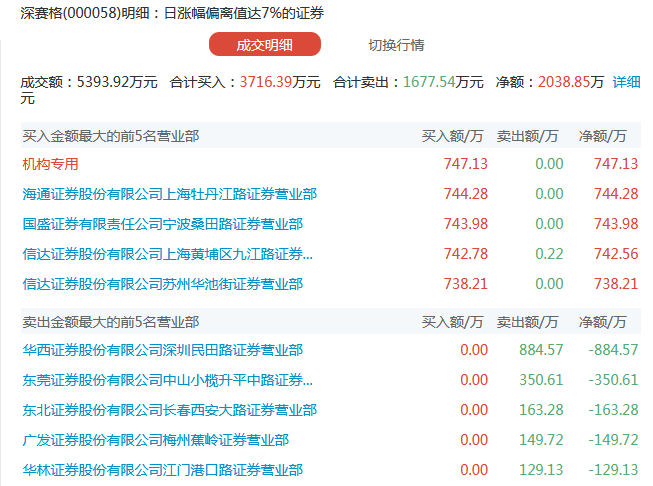Click 卖出额/万 column header in buy table
The height and width of the screenshot is (486, 653).
pos(527,136)
